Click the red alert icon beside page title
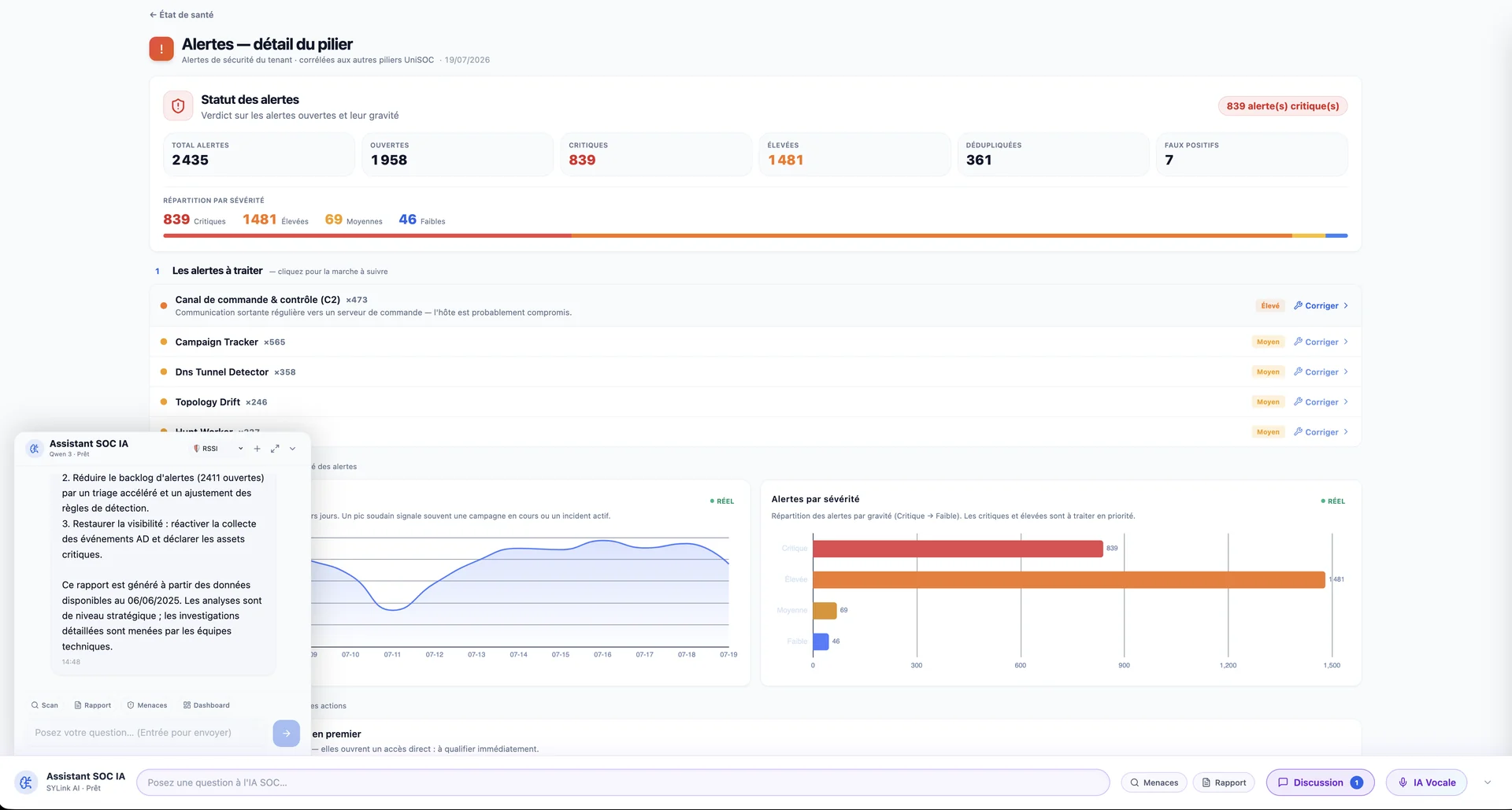Viewport: 1512px width, 810px height. (161, 49)
